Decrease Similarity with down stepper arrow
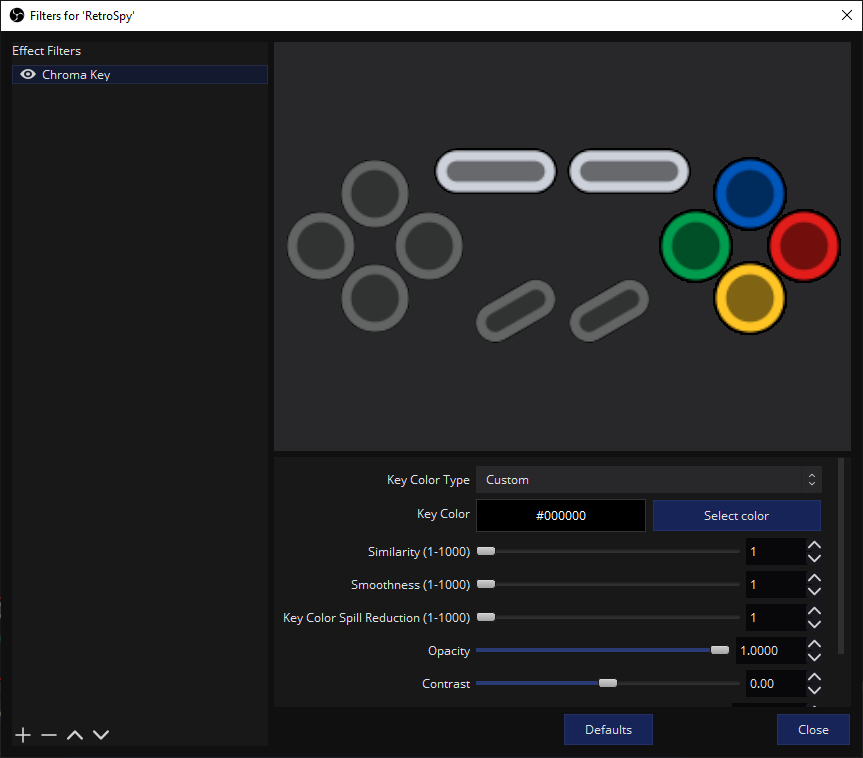The width and height of the screenshot is (863, 758). 814,558
